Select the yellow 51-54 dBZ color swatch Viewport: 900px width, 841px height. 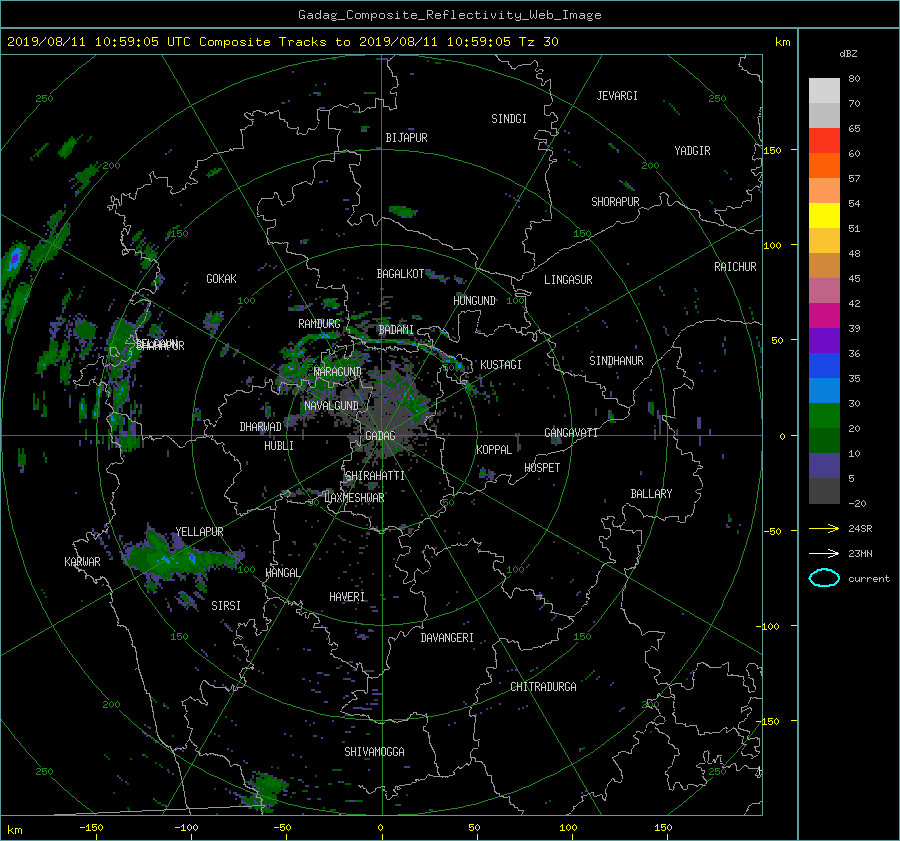click(824, 216)
